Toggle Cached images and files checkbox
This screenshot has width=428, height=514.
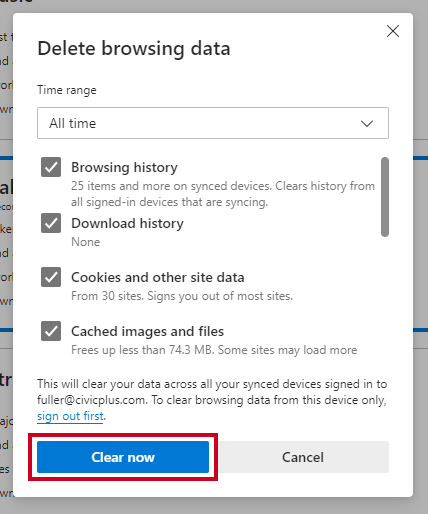[x=51, y=331]
